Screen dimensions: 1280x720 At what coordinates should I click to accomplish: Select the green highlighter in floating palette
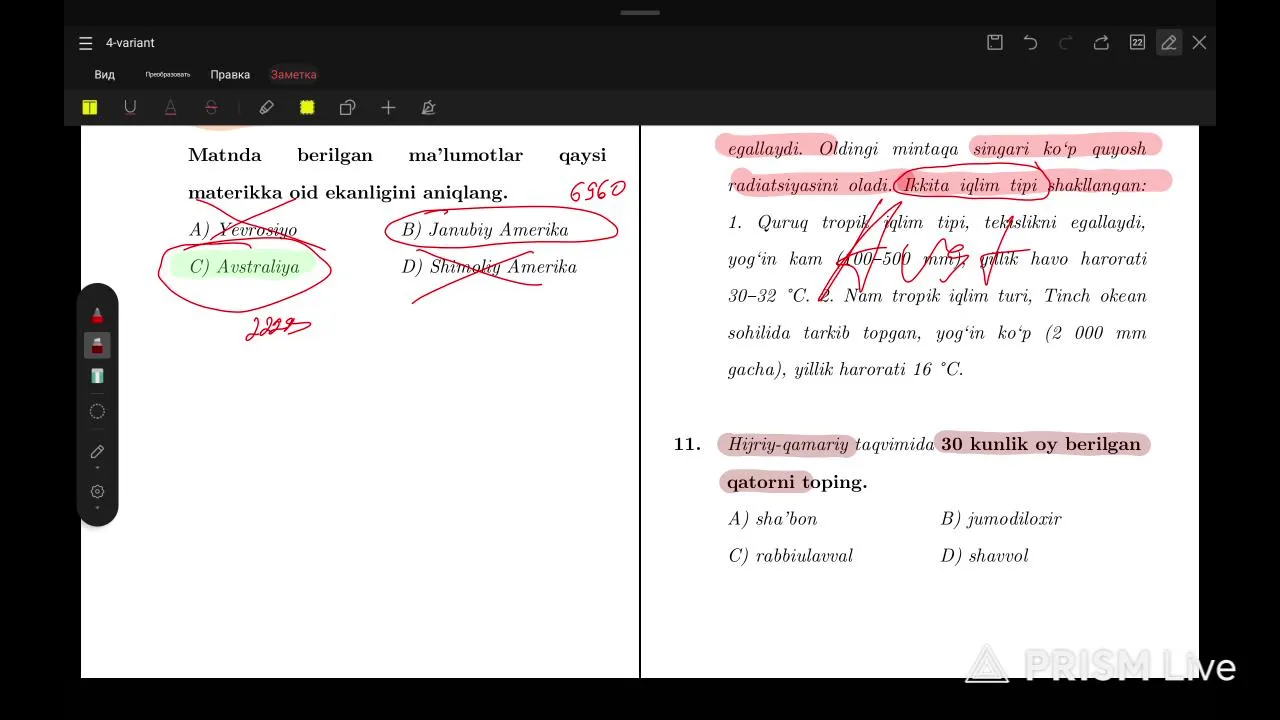tap(97, 376)
